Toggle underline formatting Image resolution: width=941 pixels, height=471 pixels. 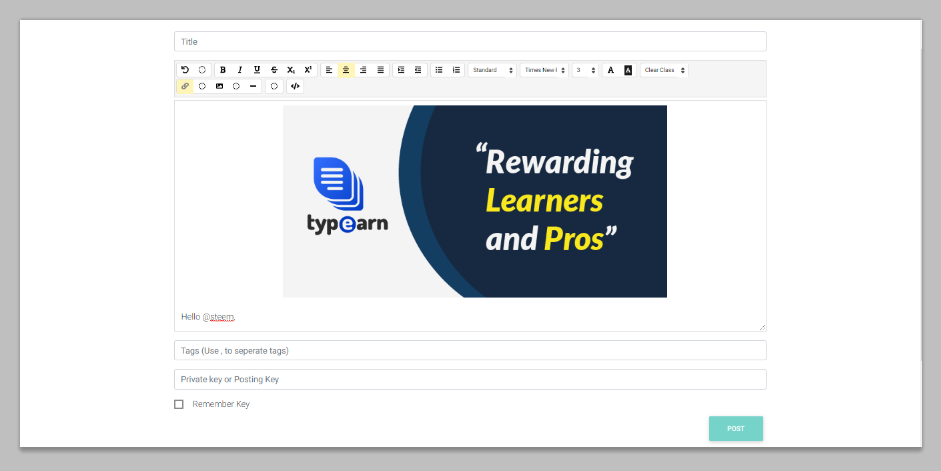click(x=257, y=70)
